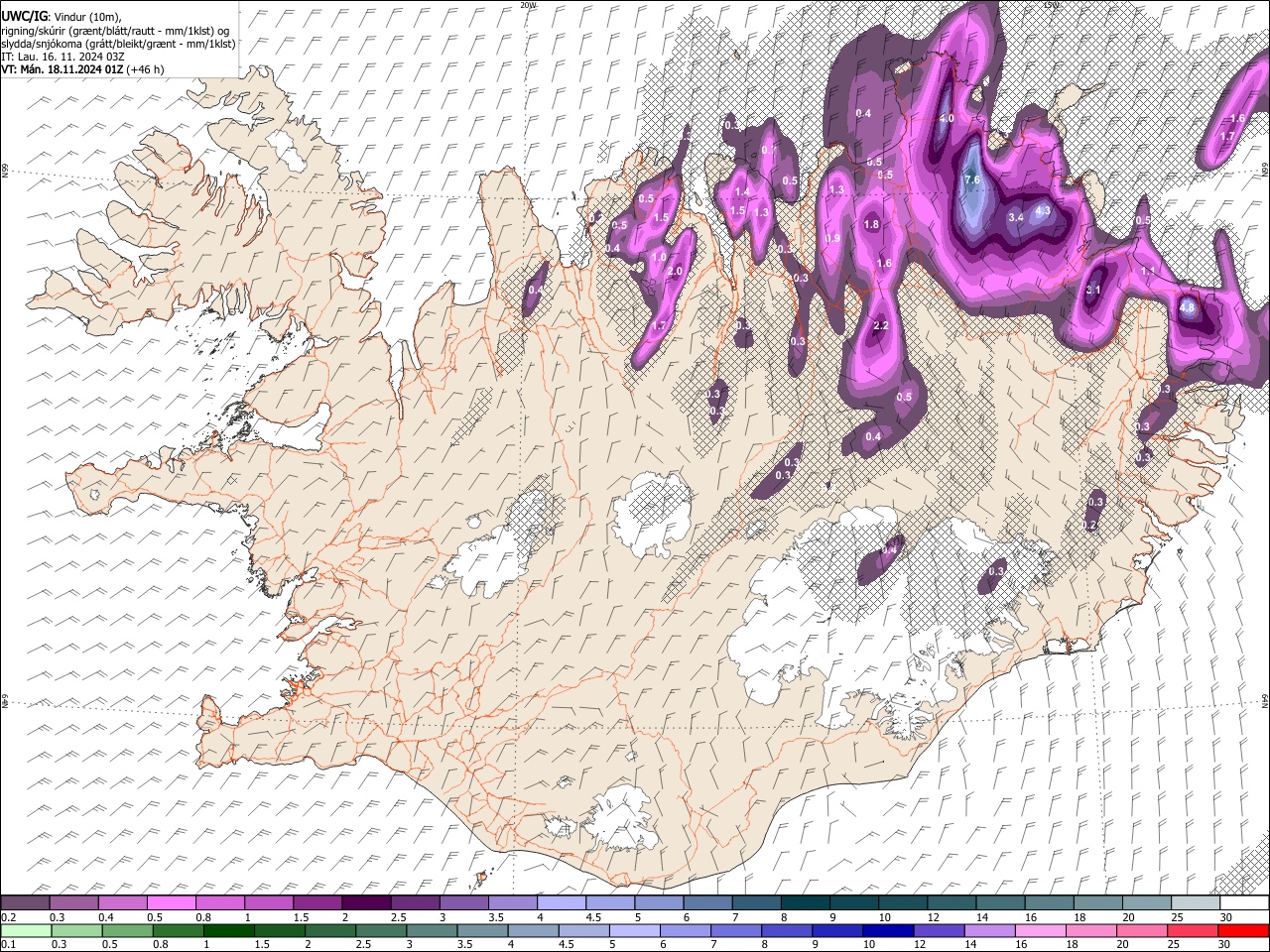This screenshot has width=1270, height=952.
Task: Click the initial time 'IT: Lau. 16. 11. 2024 03Z'
Action: pos(63,57)
